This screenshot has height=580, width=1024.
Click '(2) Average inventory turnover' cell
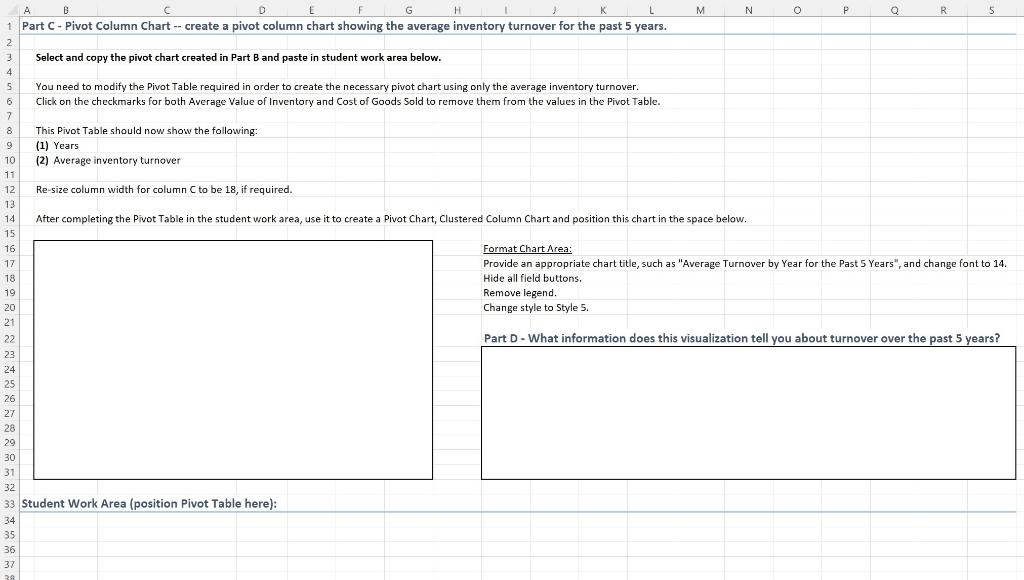pos(108,160)
